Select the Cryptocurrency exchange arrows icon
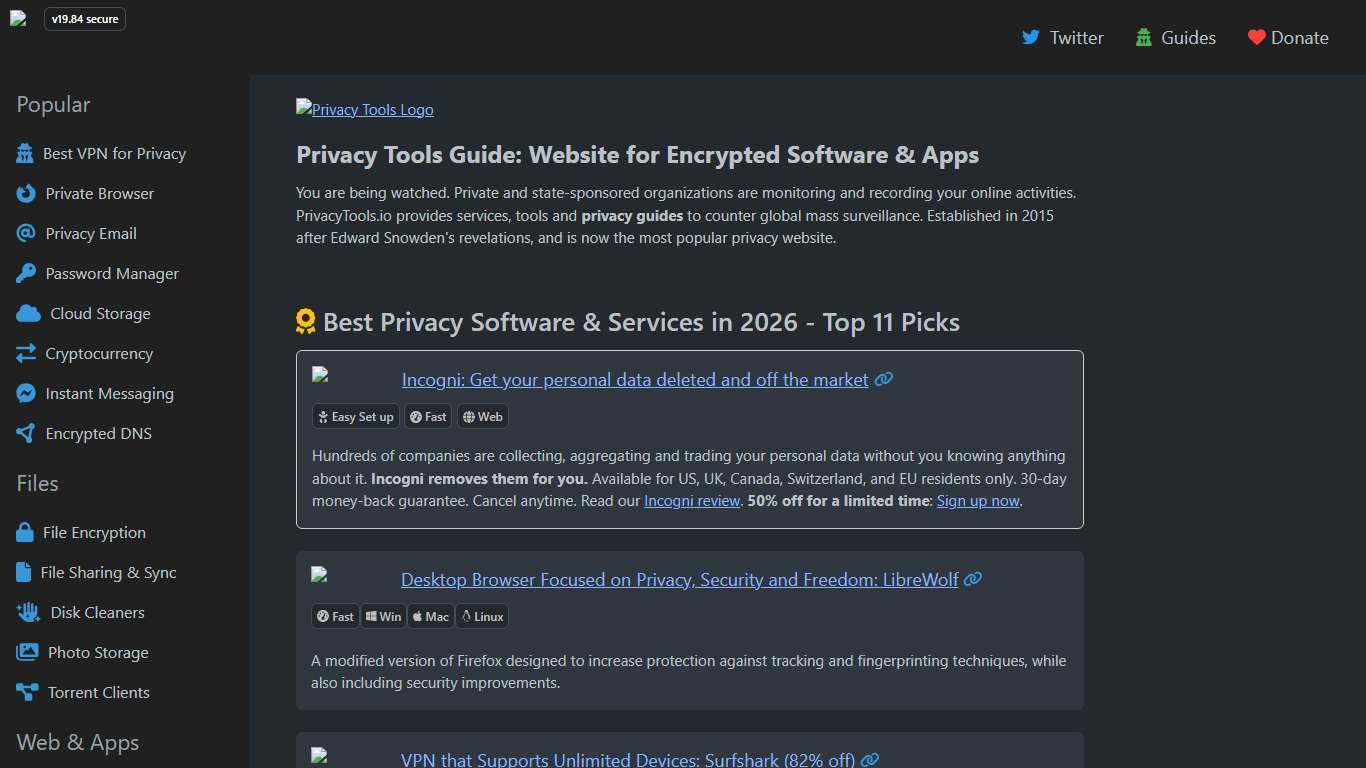1366x768 pixels. (x=26, y=353)
